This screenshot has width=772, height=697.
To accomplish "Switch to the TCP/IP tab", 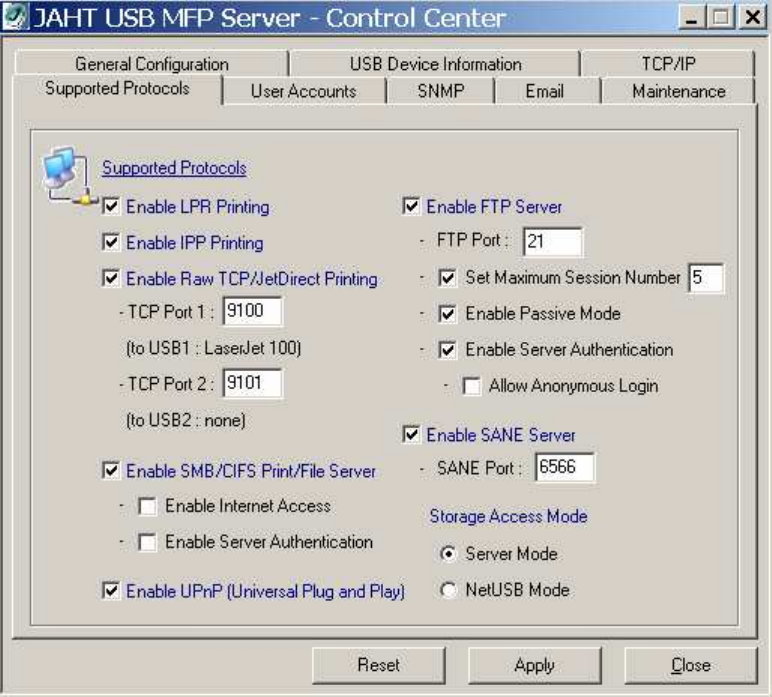I will point(668,64).
